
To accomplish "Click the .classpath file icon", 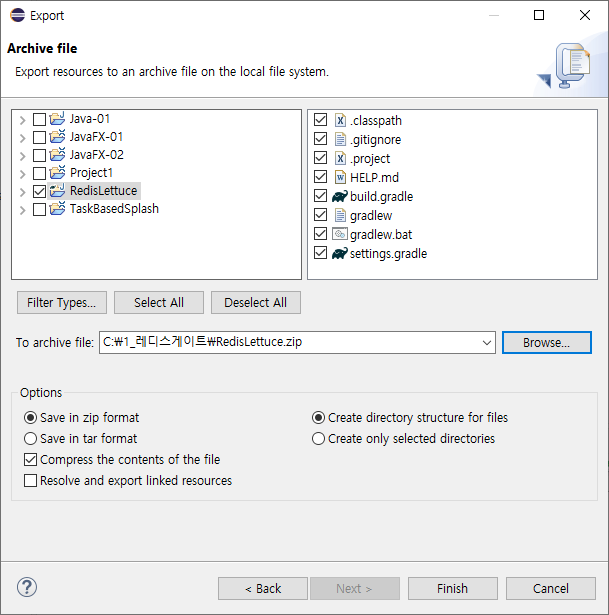I will (x=339, y=121).
